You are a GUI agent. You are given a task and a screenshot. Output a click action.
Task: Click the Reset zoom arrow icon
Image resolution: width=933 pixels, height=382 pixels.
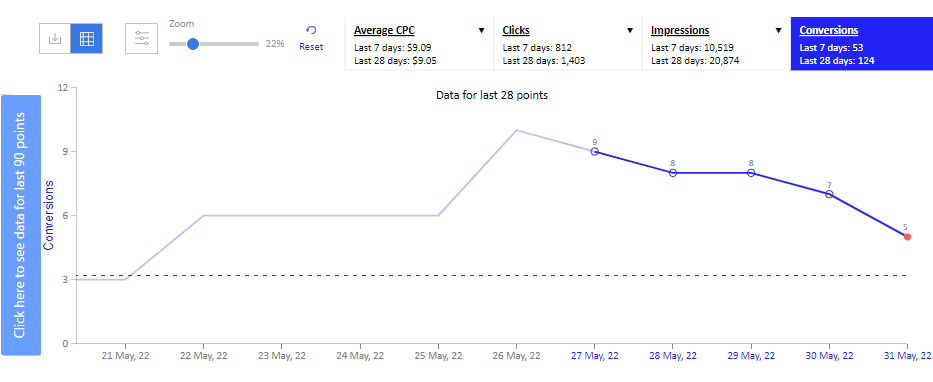[x=311, y=30]
